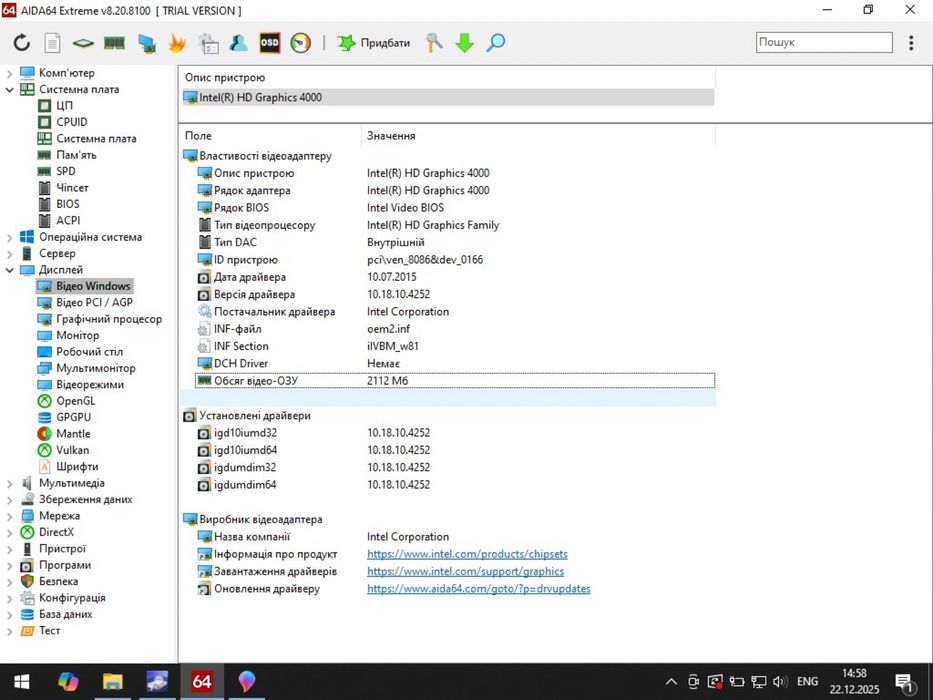Viewport: 933px width, 700px height.
Task: Open the intel.com/support/graphics link
Action: click(x=465, y=571)
